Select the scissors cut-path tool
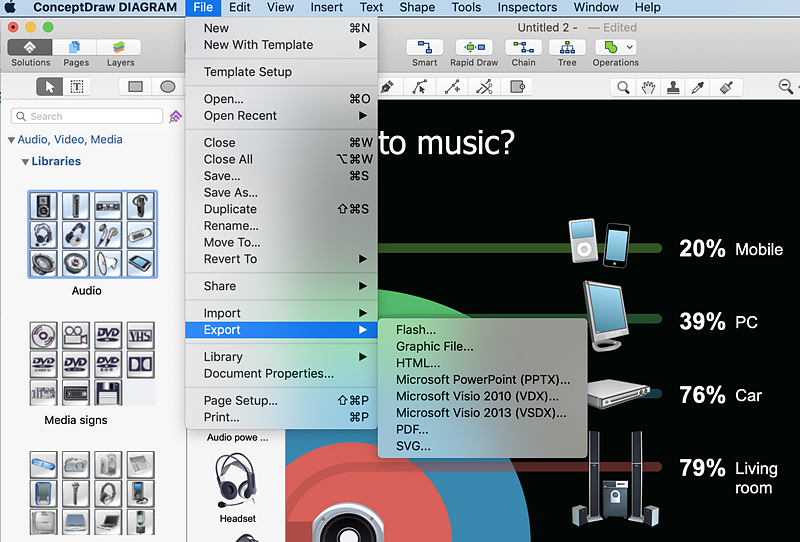800x542 pixels. pyautogui.click(x=484, y=87)
